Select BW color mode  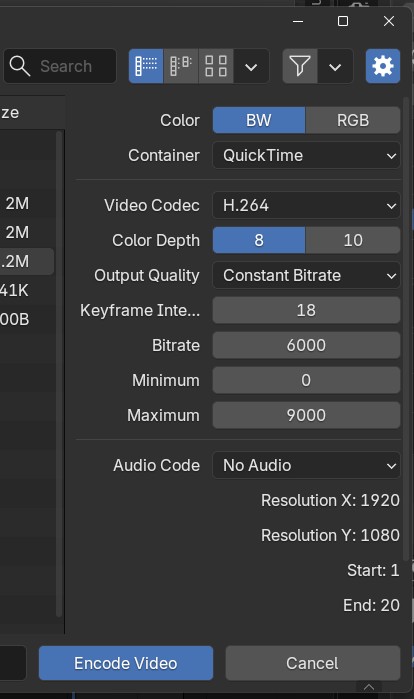pyautogui.click(x=259, y=120)
